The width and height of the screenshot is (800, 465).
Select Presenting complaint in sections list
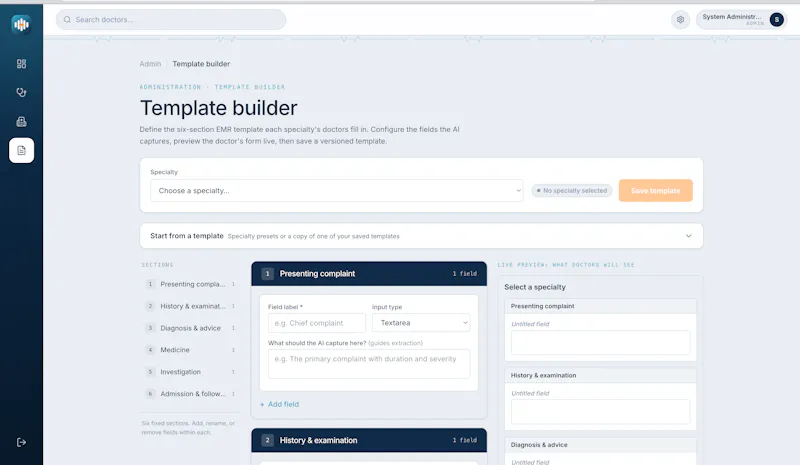(x=191, y=284)
